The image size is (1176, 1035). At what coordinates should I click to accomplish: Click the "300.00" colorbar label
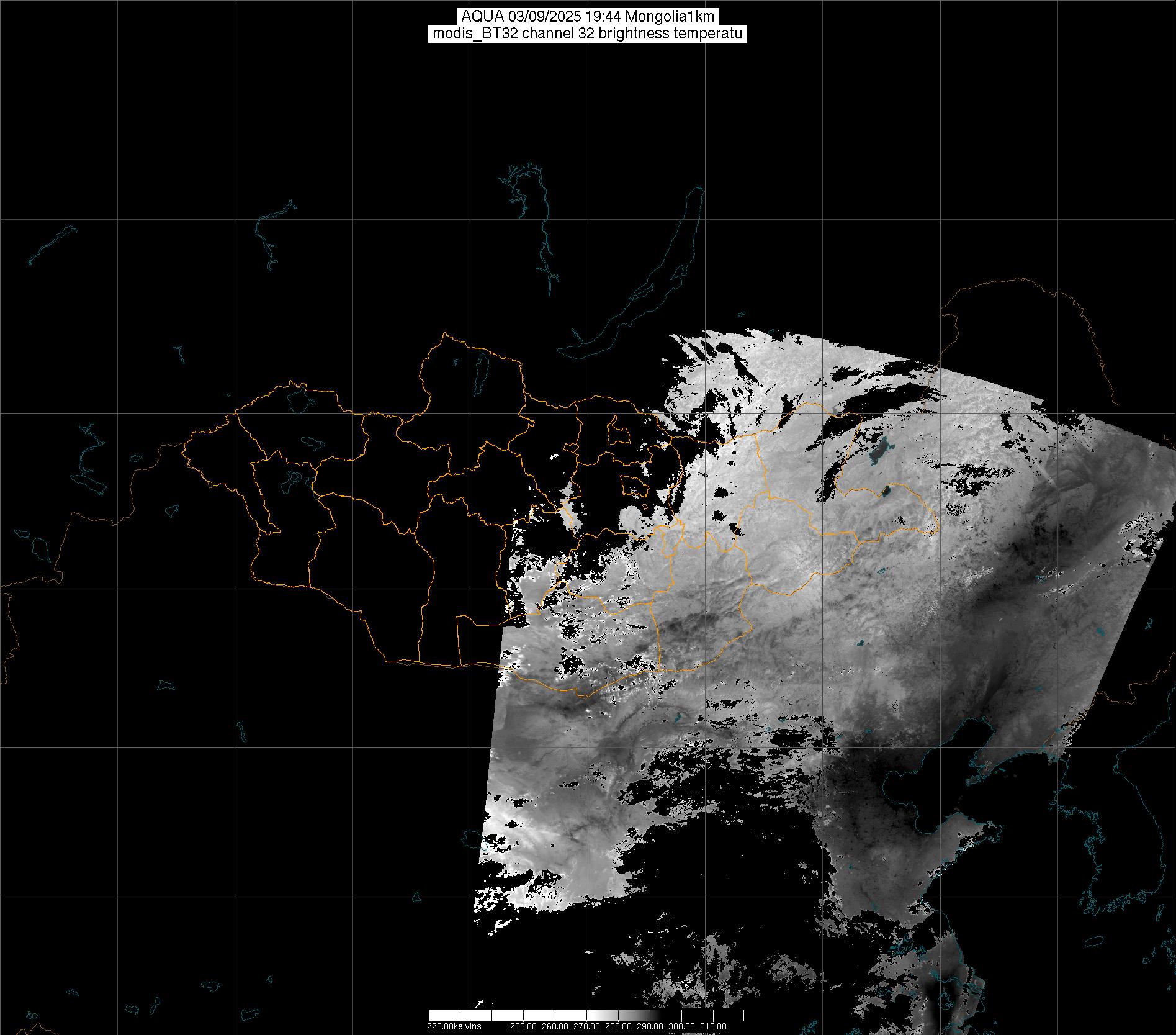tap(683, 1026)
